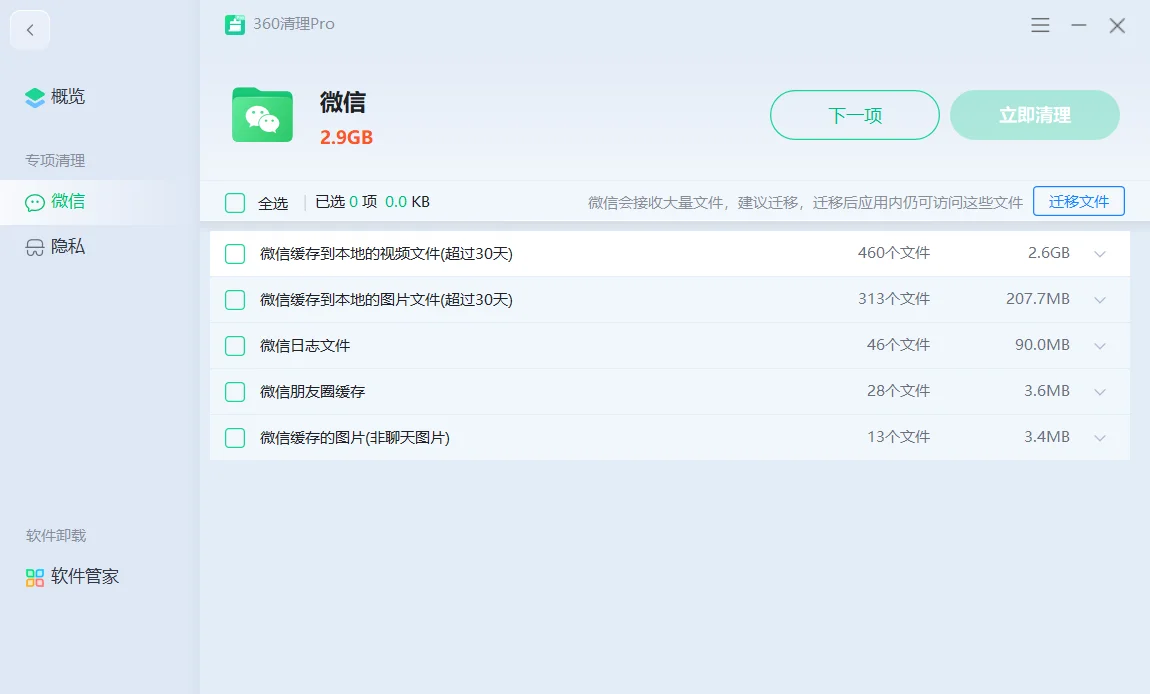Click the 28个文件 count
Screen dimensions: 1150x694
(x=898, y=391)
